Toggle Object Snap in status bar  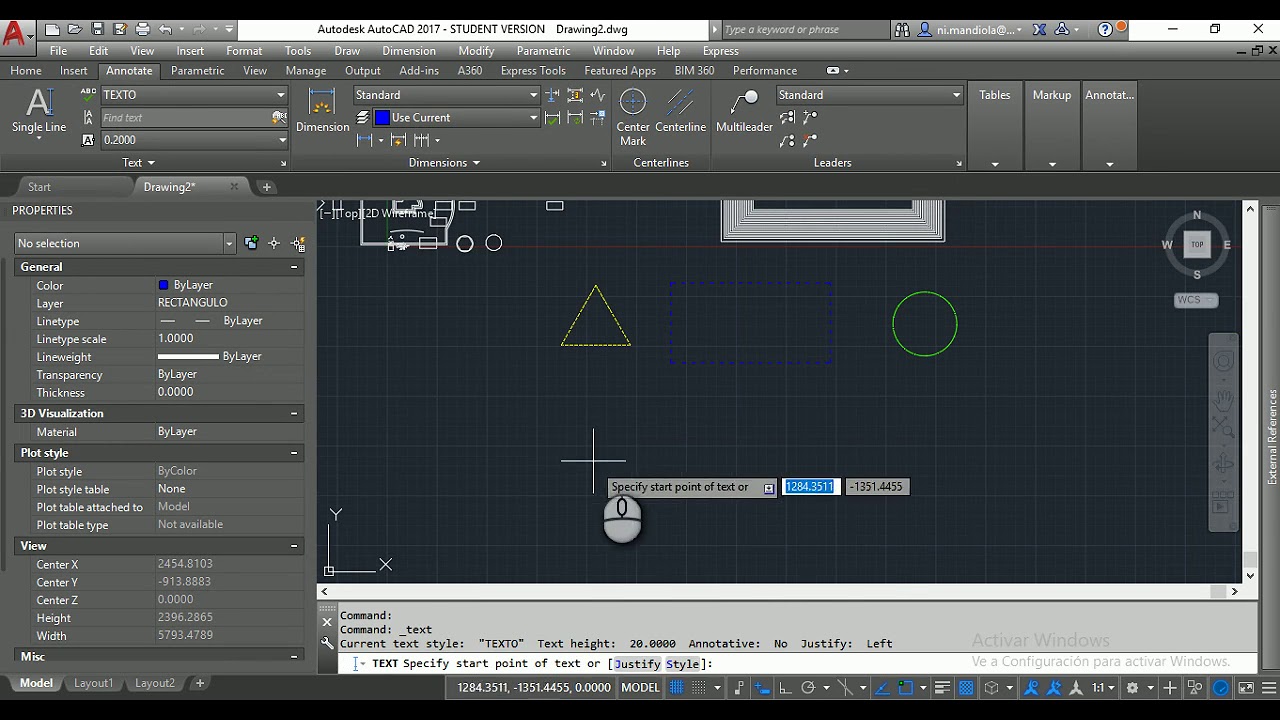[x=905, y=688]
